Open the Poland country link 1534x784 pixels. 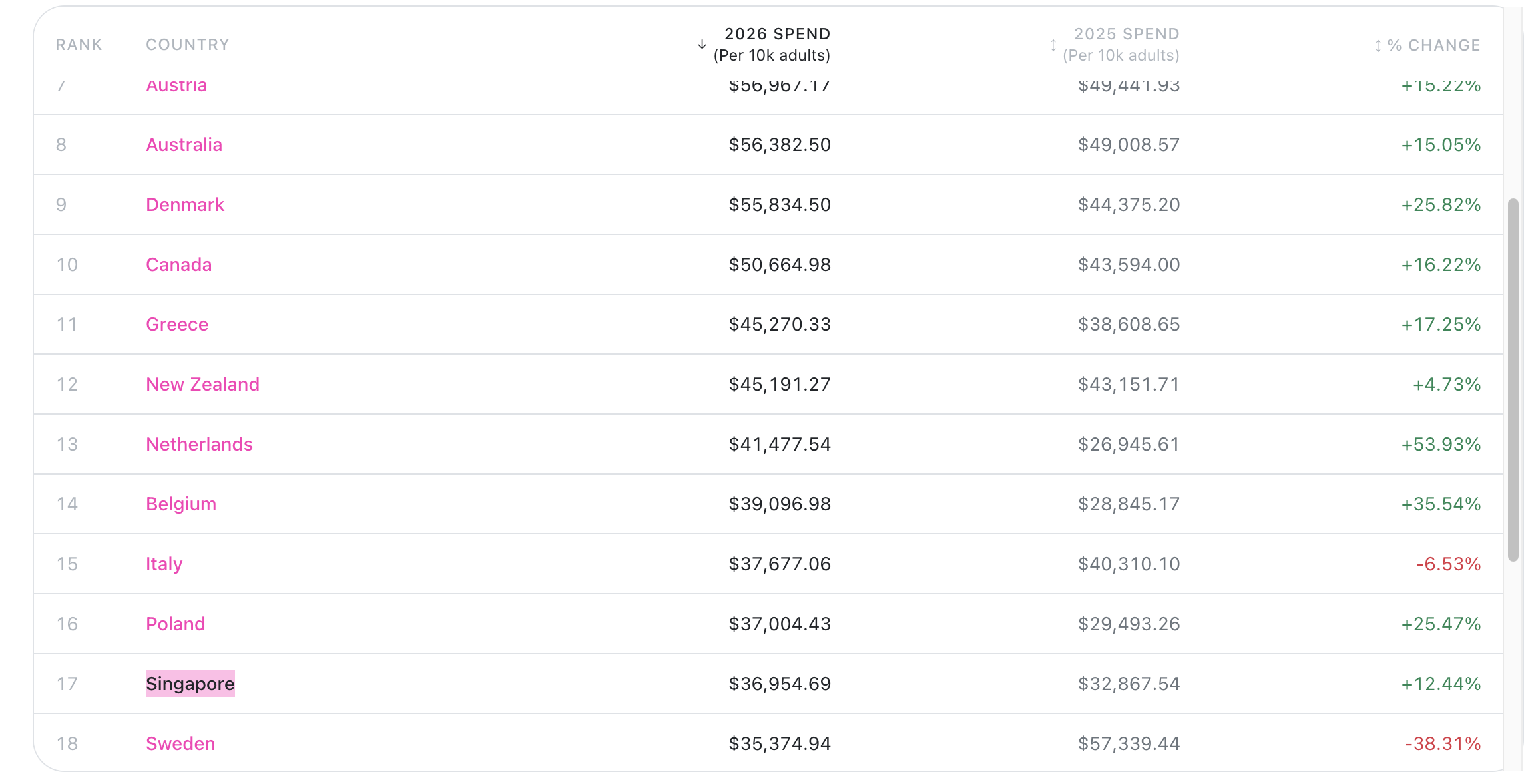click(x=176, y=624)
